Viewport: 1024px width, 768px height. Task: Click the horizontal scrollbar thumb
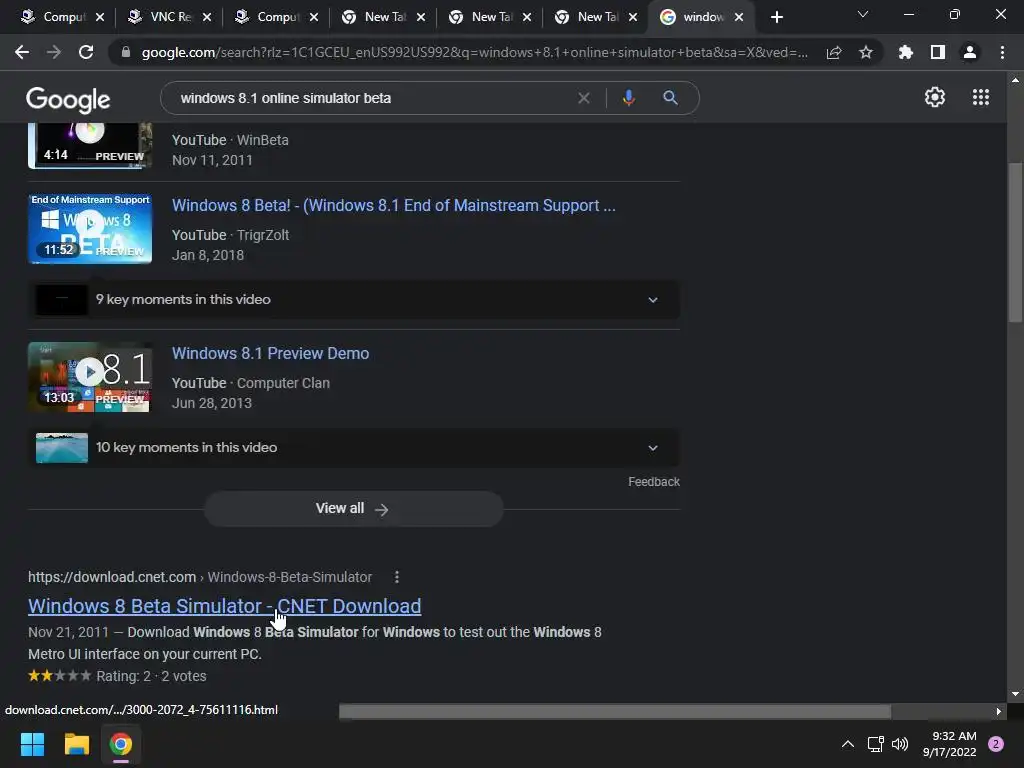615,711
